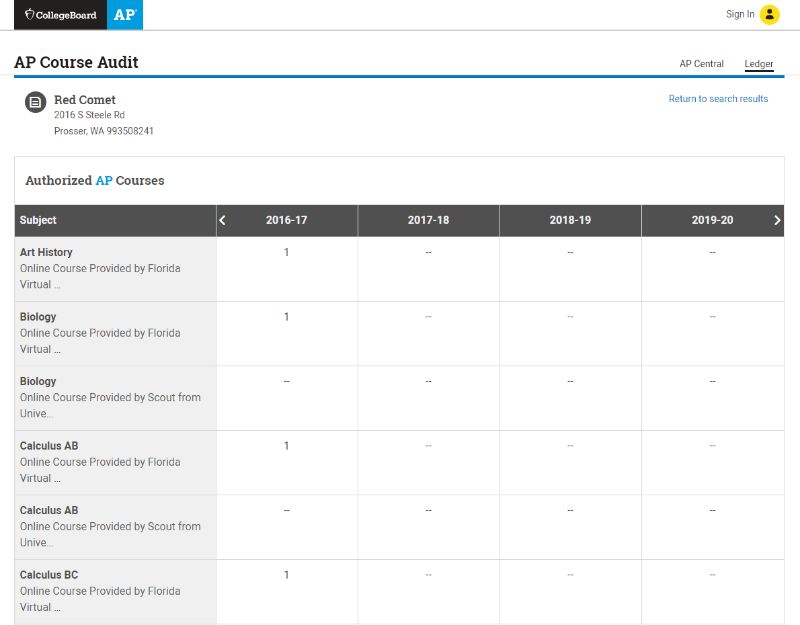
Task: Click the Red Comet school name
Action: click(x=85, y=99)
